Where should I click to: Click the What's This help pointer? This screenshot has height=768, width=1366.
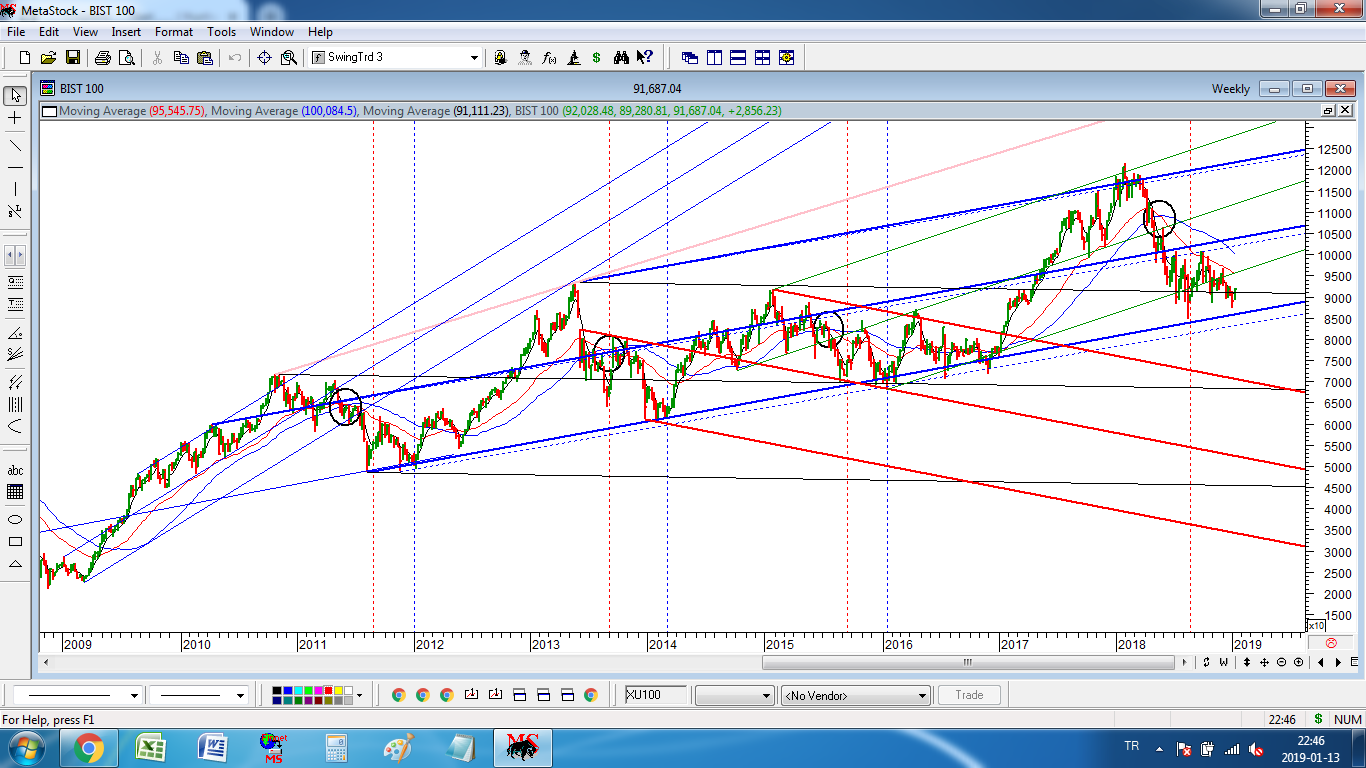(645, 58)
